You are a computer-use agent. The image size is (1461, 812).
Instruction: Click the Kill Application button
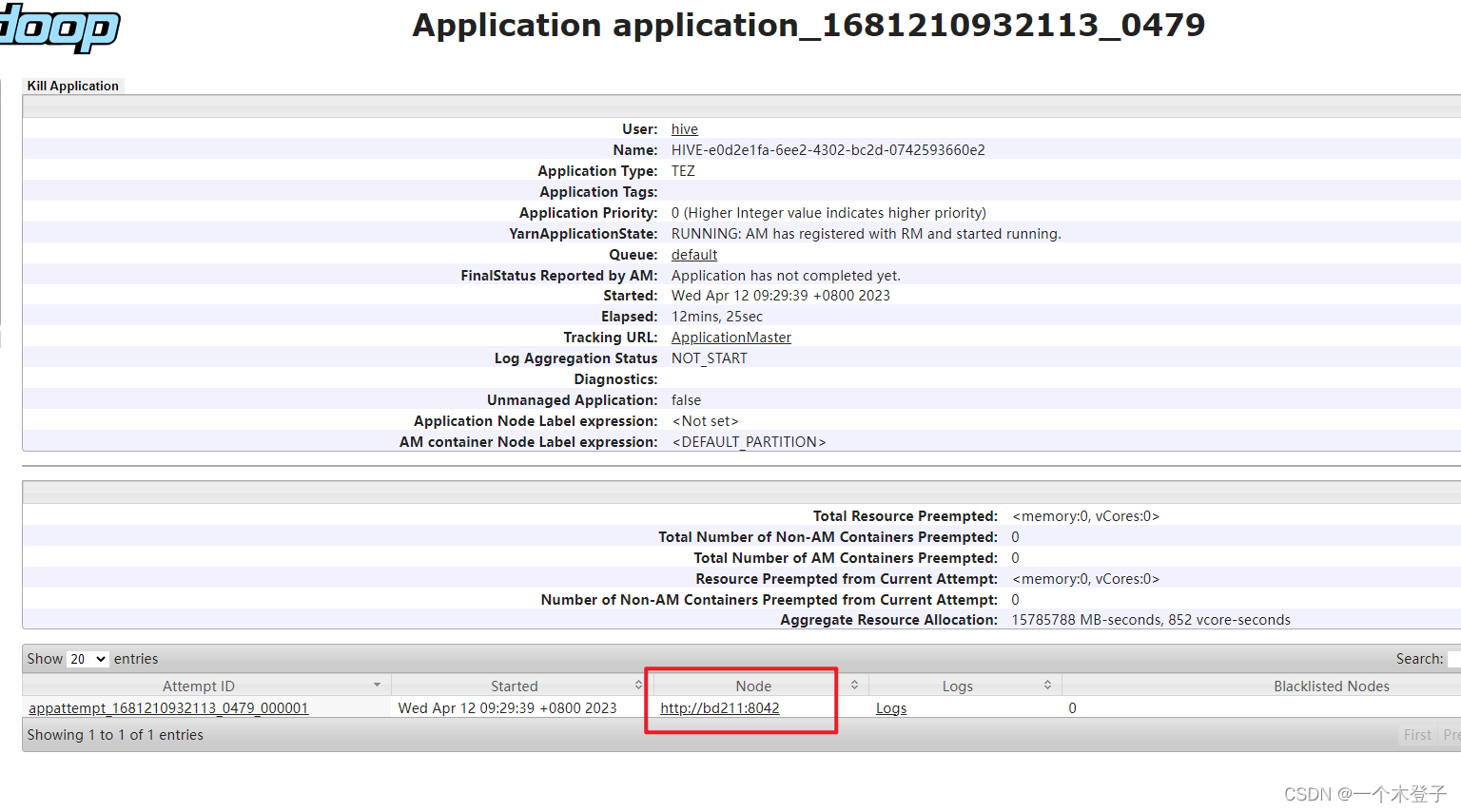click(x=73, y=86)
